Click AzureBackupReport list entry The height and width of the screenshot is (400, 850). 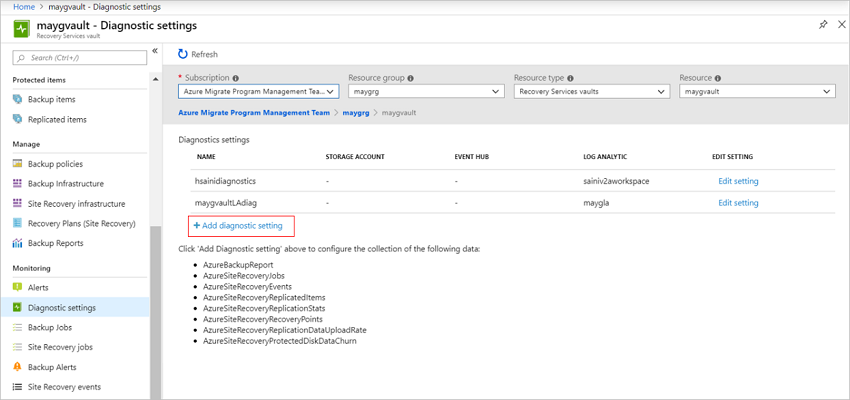point(238,266)
